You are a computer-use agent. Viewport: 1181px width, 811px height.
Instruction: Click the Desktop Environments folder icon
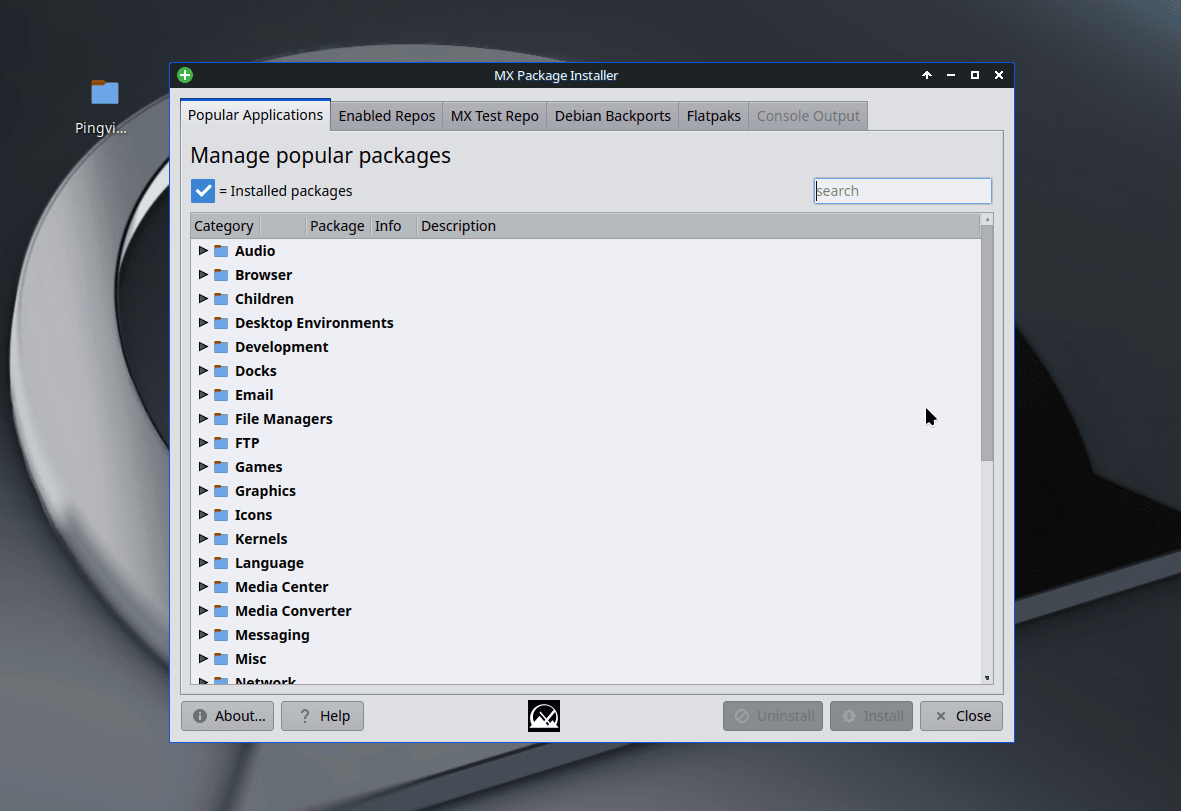221,323
